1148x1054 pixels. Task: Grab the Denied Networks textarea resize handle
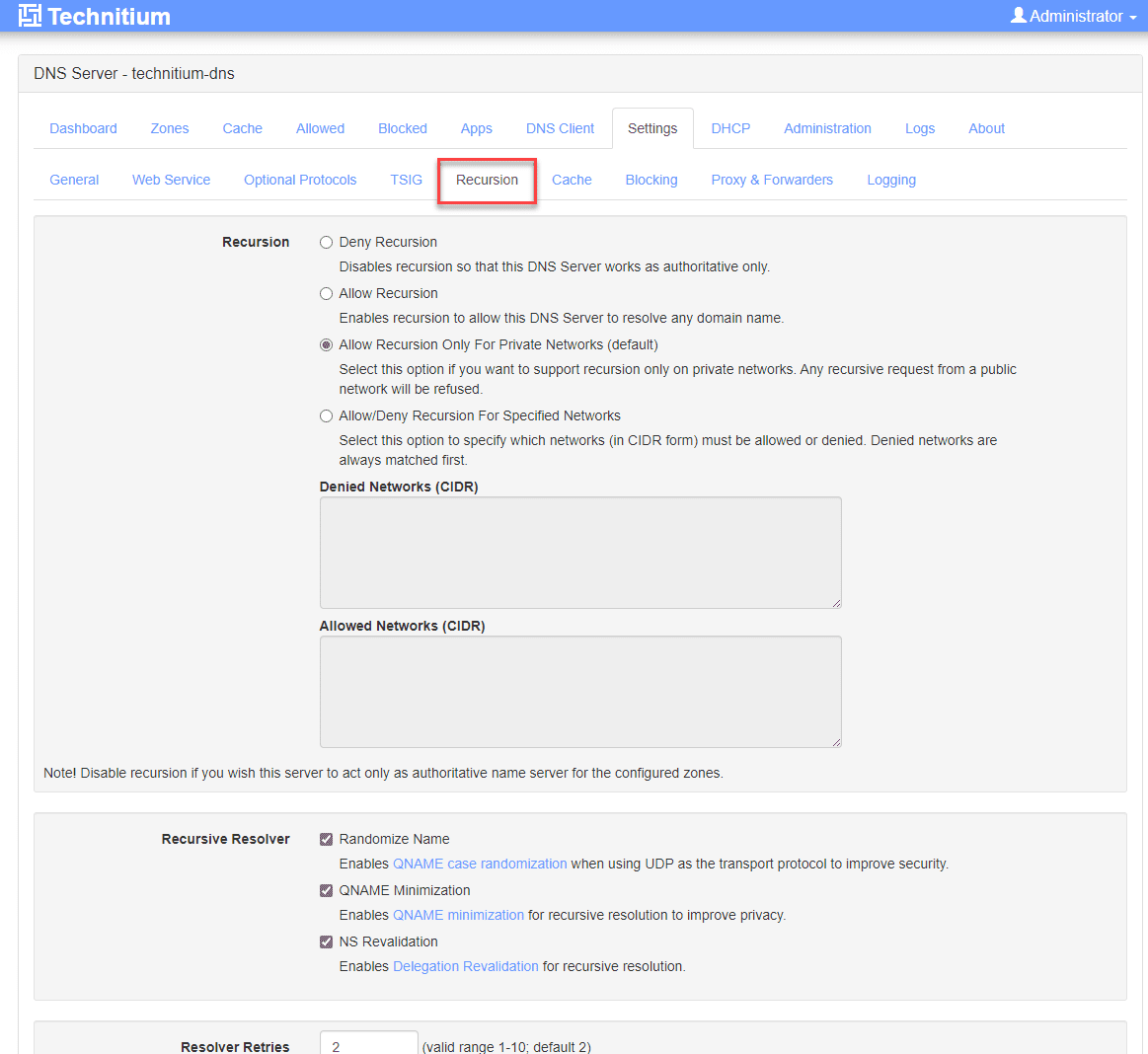click(x=836, y=603)
